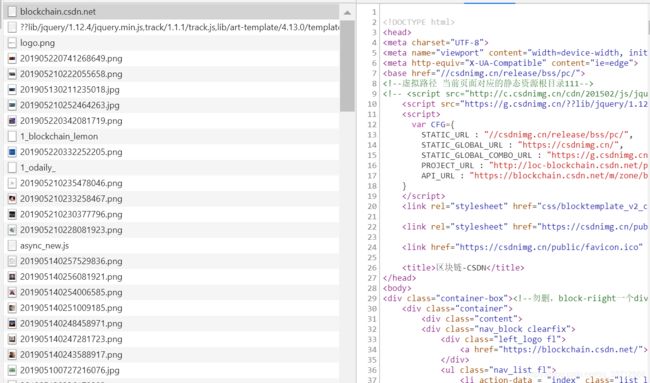Screen dimensions: 650x383
Task: Select 201905220342081719.png request
Action: (x=171, y=121)
